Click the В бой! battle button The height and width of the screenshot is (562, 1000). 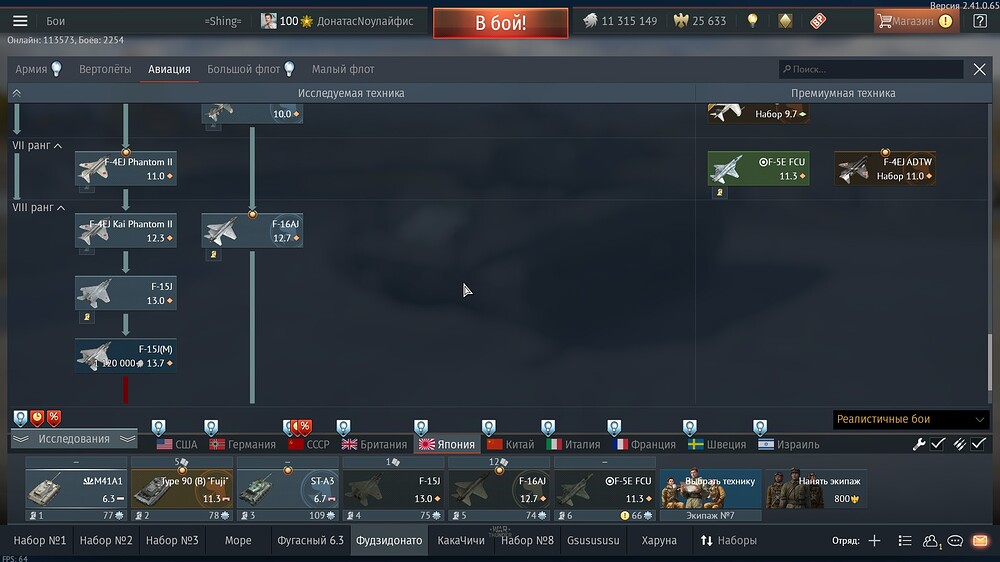501,23
